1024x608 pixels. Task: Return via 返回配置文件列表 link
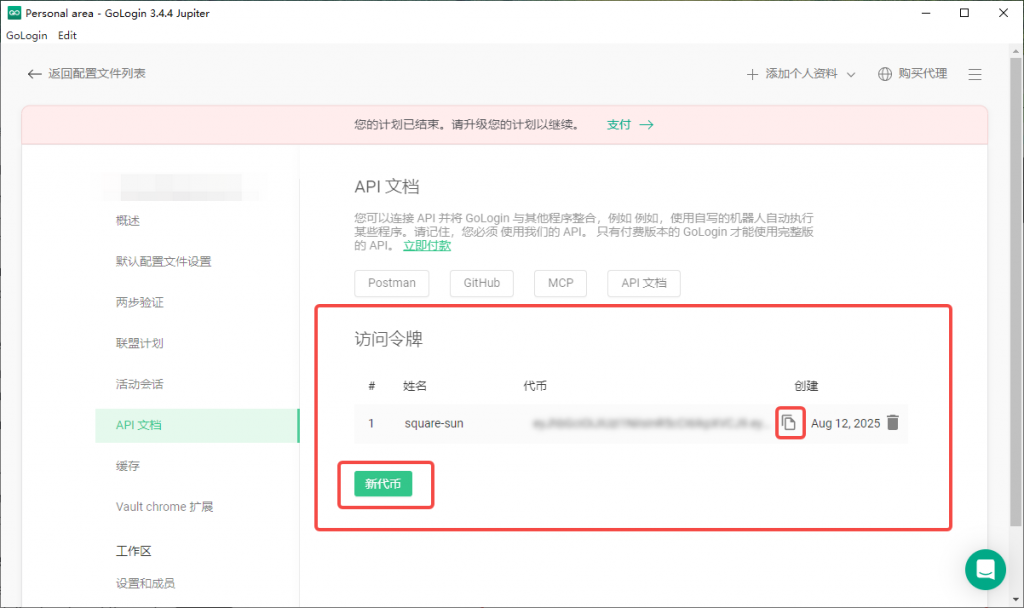97,74
